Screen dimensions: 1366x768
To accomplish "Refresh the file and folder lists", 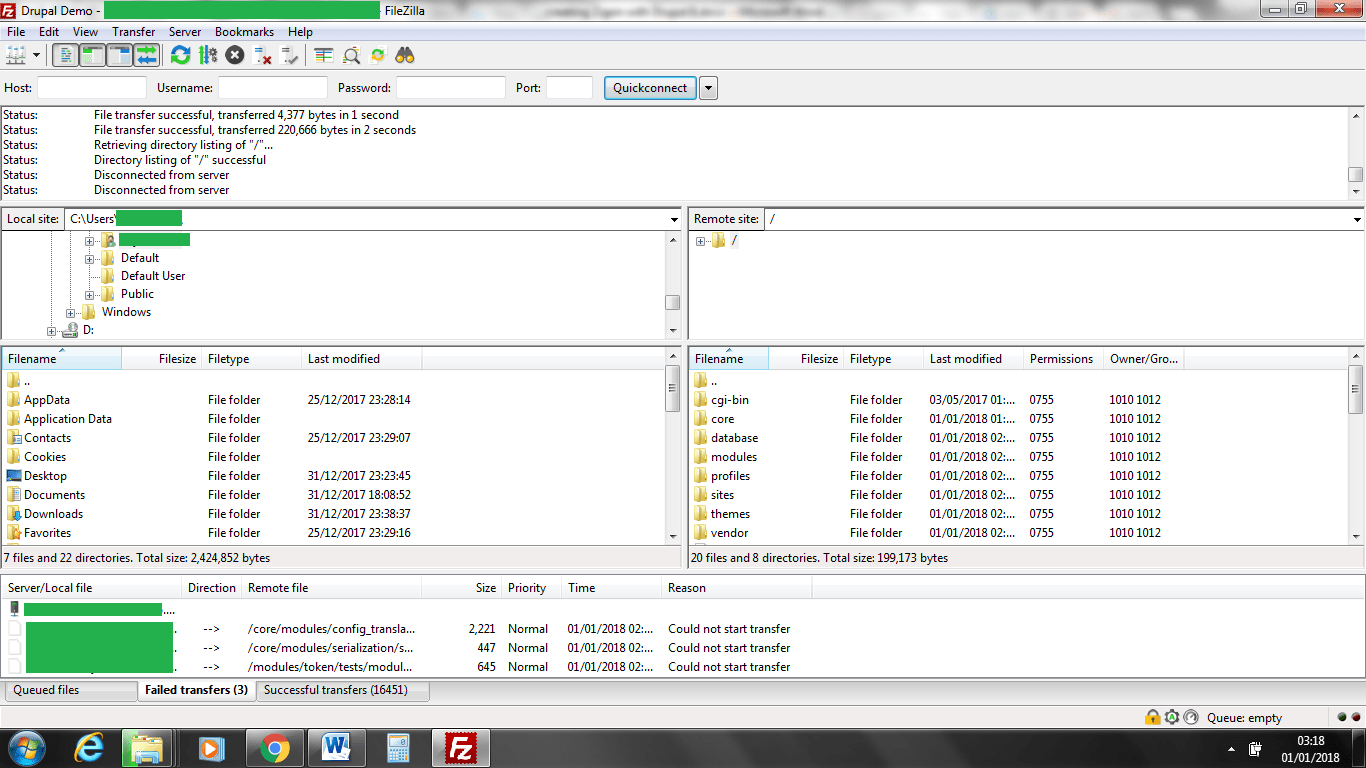I will 180,55.
